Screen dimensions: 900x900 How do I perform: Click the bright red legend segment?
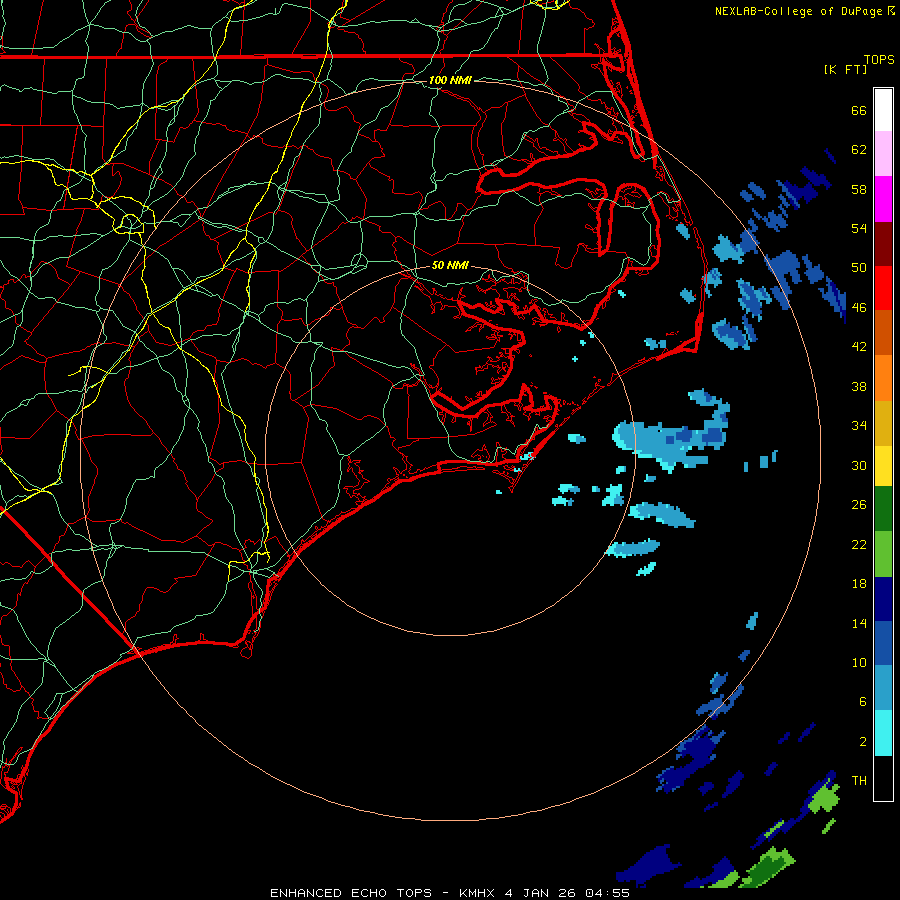coord(883,288)
